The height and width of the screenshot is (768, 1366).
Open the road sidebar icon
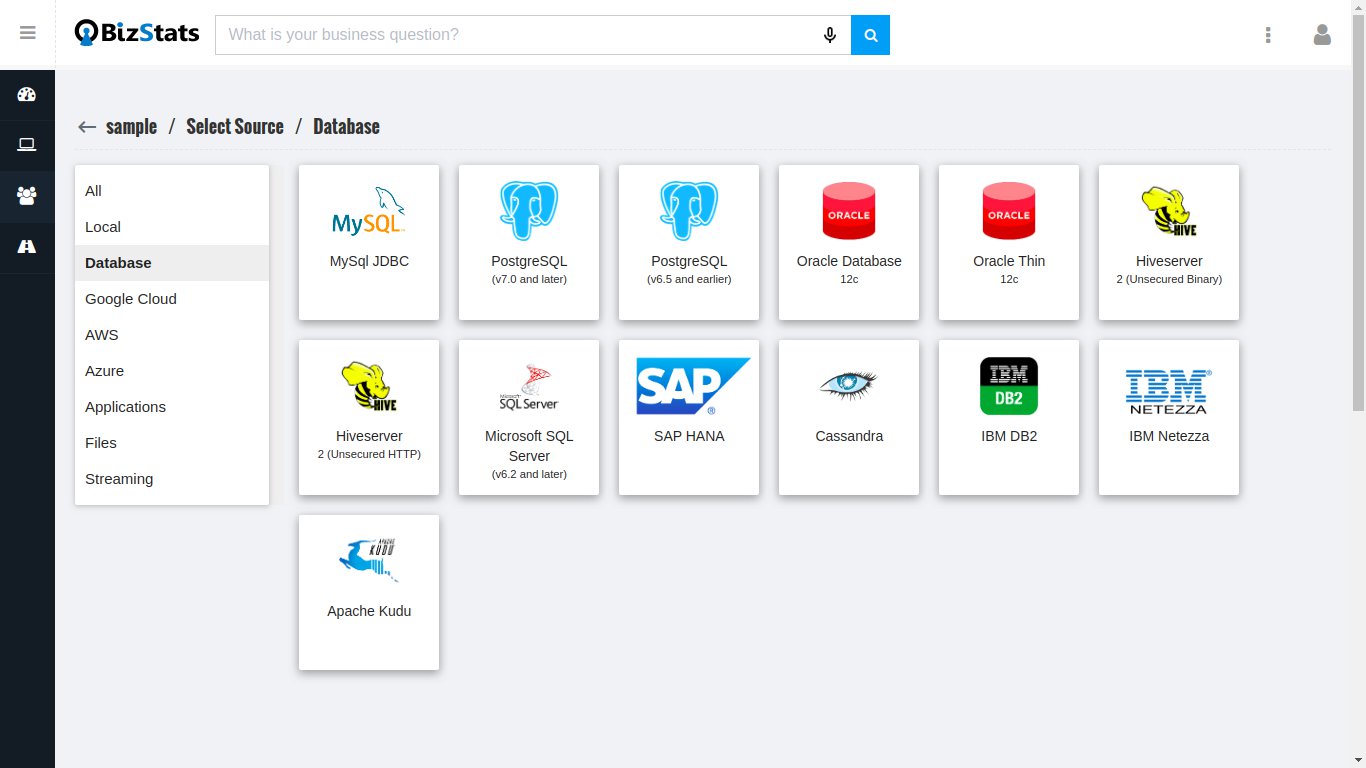tap(27, 247)
